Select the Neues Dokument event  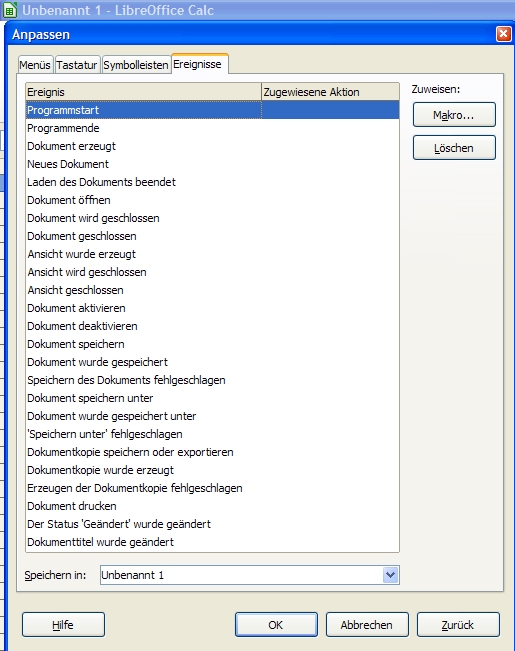point(212,164)
